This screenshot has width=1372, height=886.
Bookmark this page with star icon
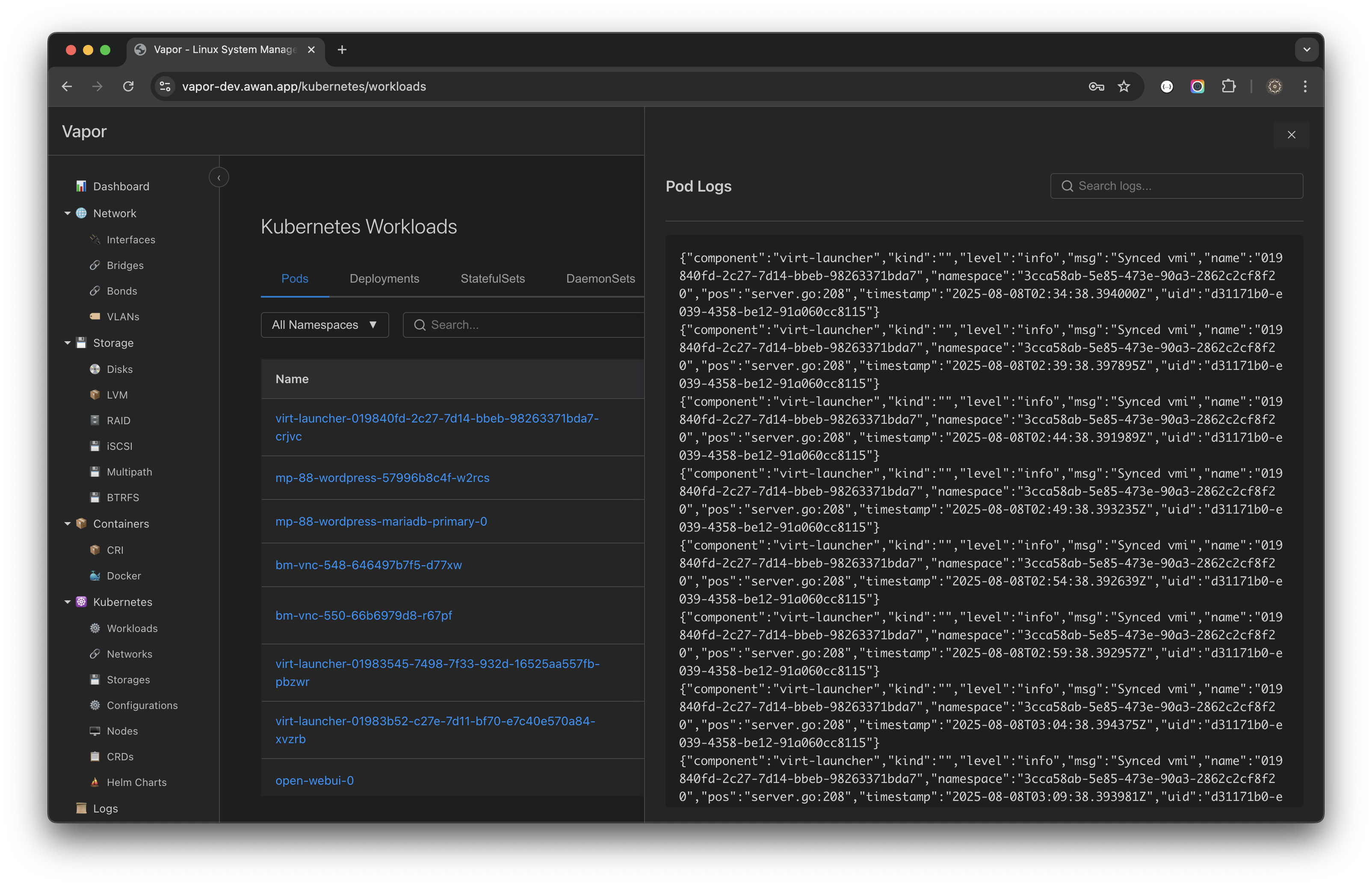click(x=1124, y=86)
